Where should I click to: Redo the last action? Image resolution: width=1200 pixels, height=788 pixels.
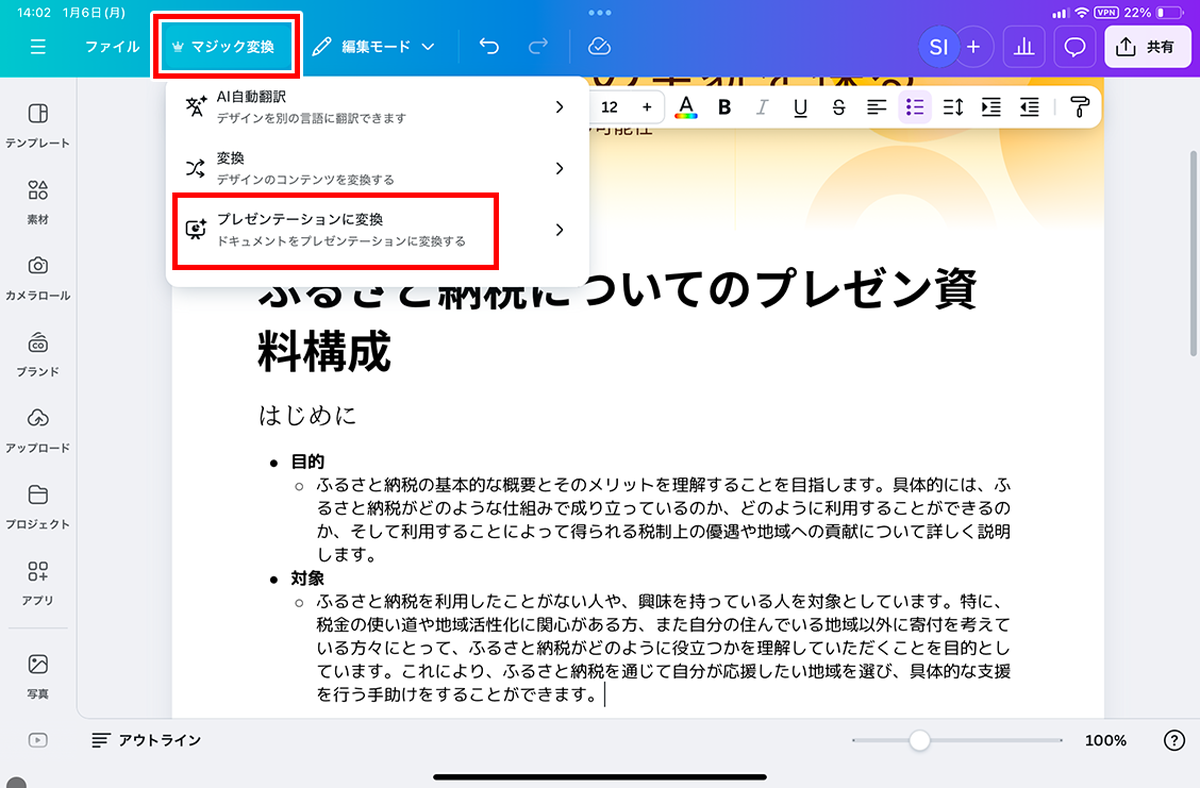538,47
